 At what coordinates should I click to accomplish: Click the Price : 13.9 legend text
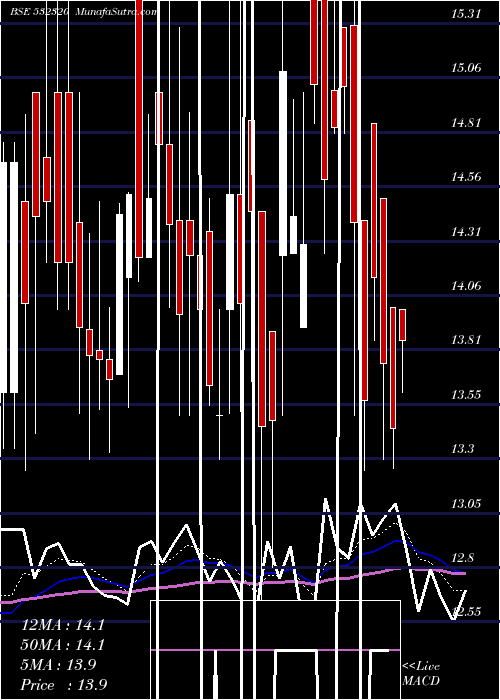click(64, 685)
